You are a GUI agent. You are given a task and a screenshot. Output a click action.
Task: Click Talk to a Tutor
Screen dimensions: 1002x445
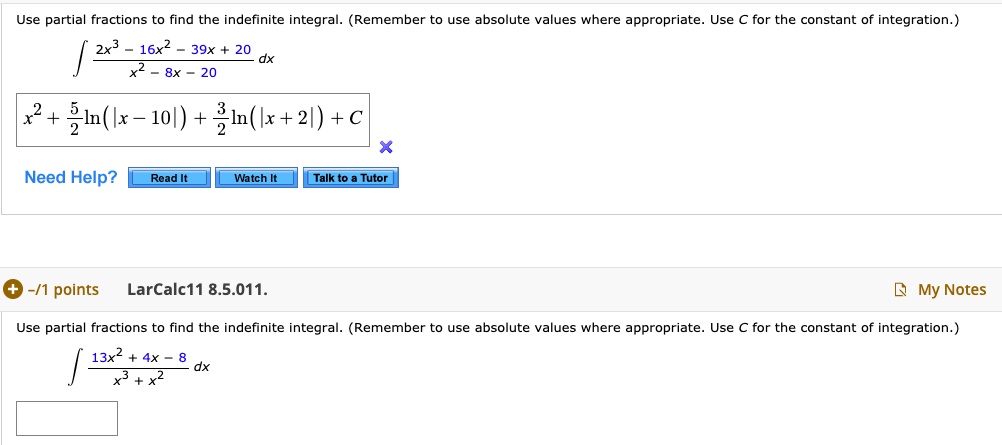tap(350, 178)
